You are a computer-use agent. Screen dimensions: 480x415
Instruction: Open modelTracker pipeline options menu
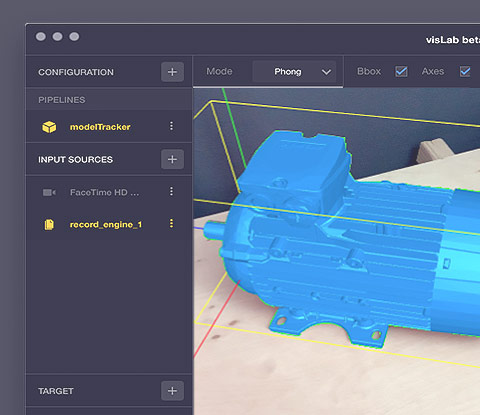click(x=171, y=126)
